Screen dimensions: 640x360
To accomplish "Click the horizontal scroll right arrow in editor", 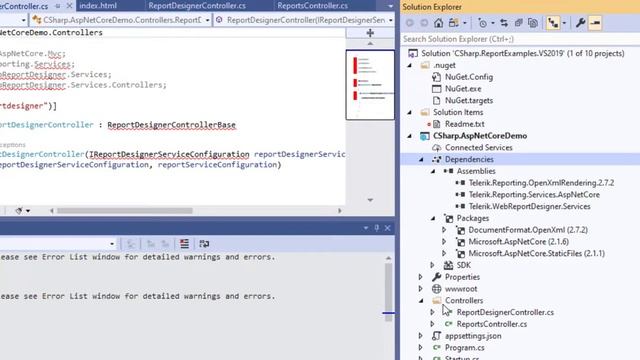I will click(x=340, y=211).
